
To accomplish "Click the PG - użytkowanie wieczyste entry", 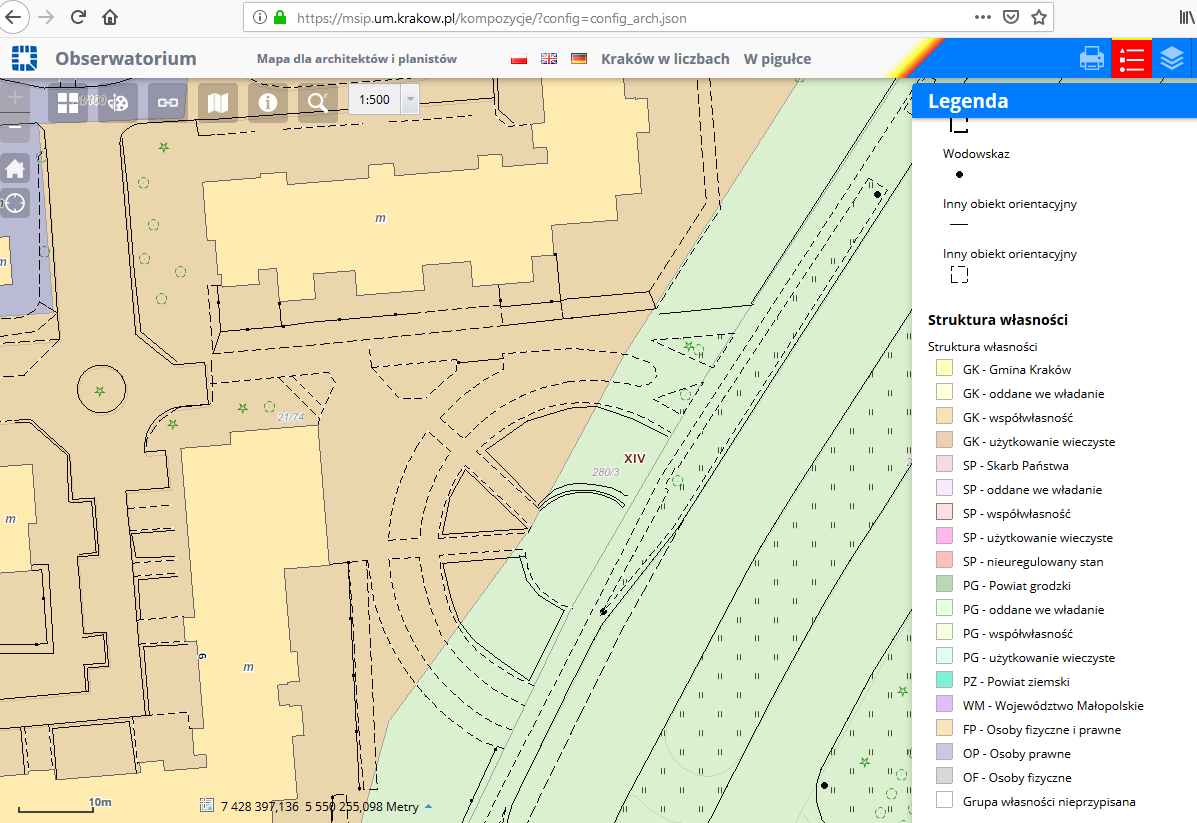I will (x=1039, y=657).
